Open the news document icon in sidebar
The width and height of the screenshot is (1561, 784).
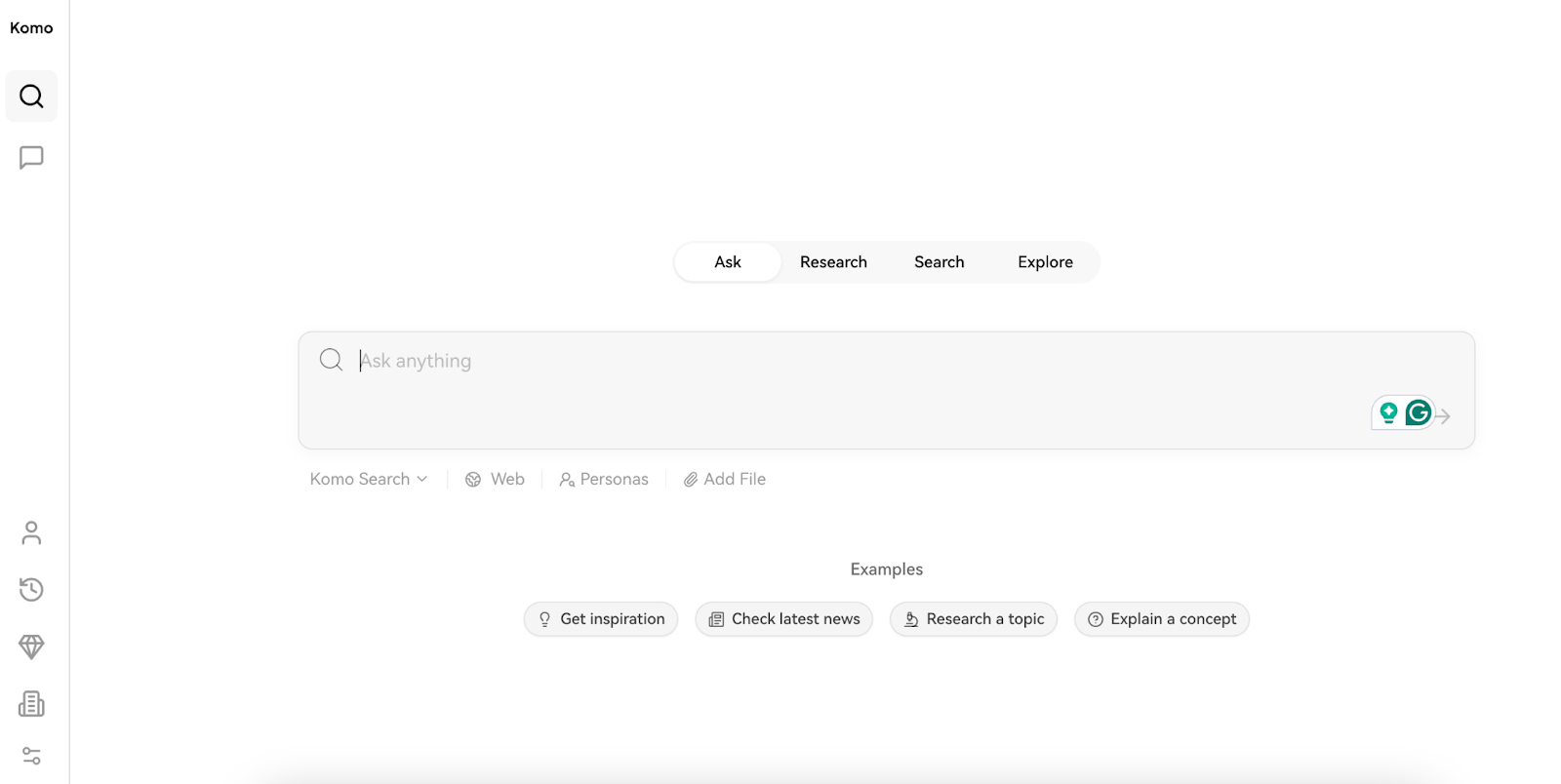tap(31, 703)
